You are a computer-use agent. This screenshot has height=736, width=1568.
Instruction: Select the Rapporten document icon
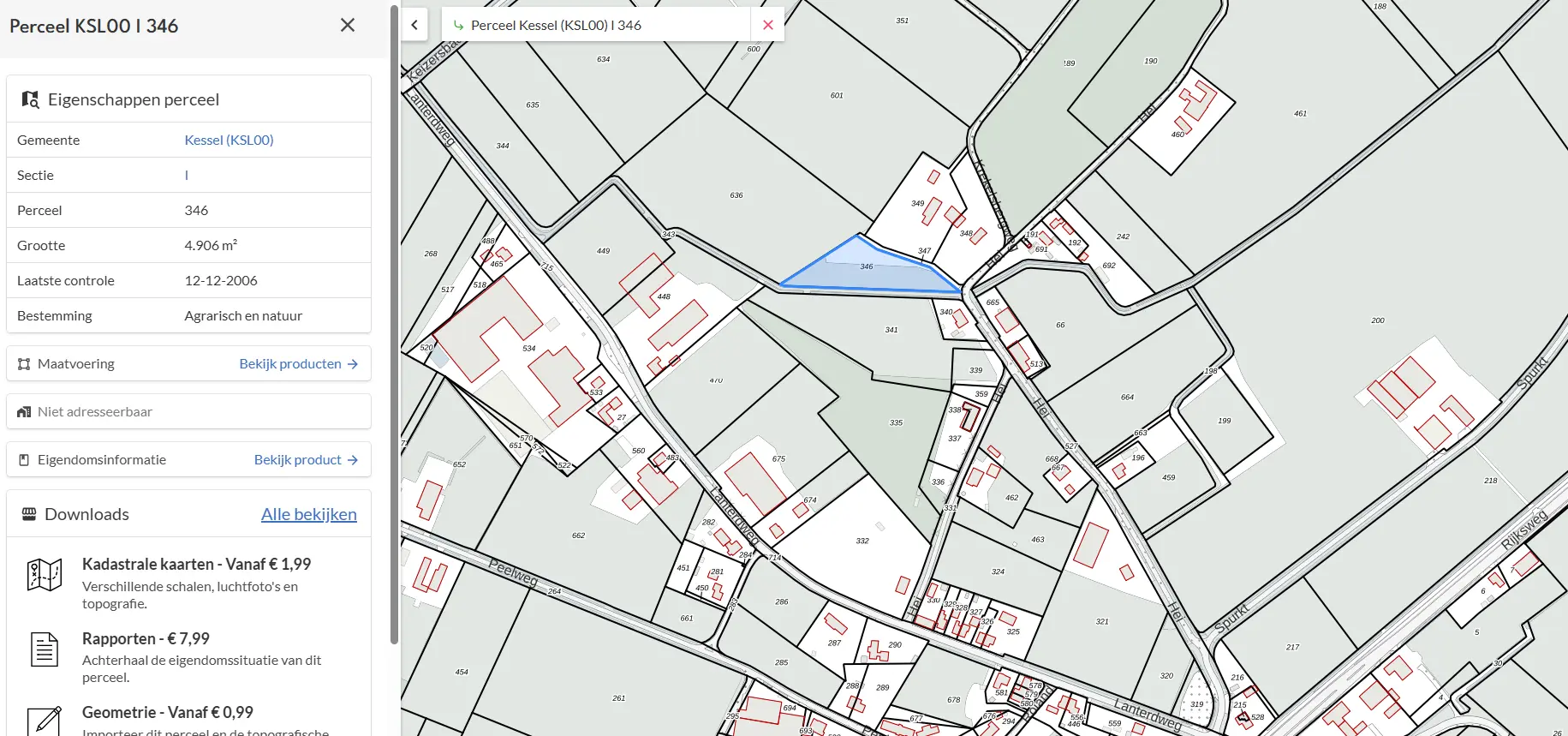point(45,649)
